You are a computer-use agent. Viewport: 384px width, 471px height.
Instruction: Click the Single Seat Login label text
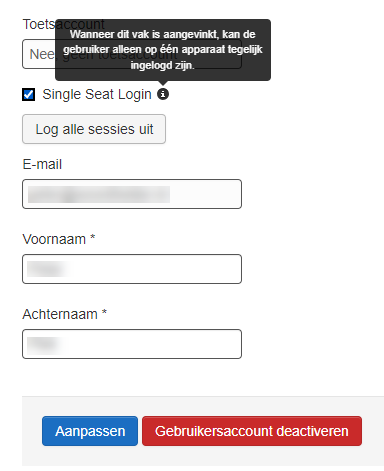click(97, 94)
